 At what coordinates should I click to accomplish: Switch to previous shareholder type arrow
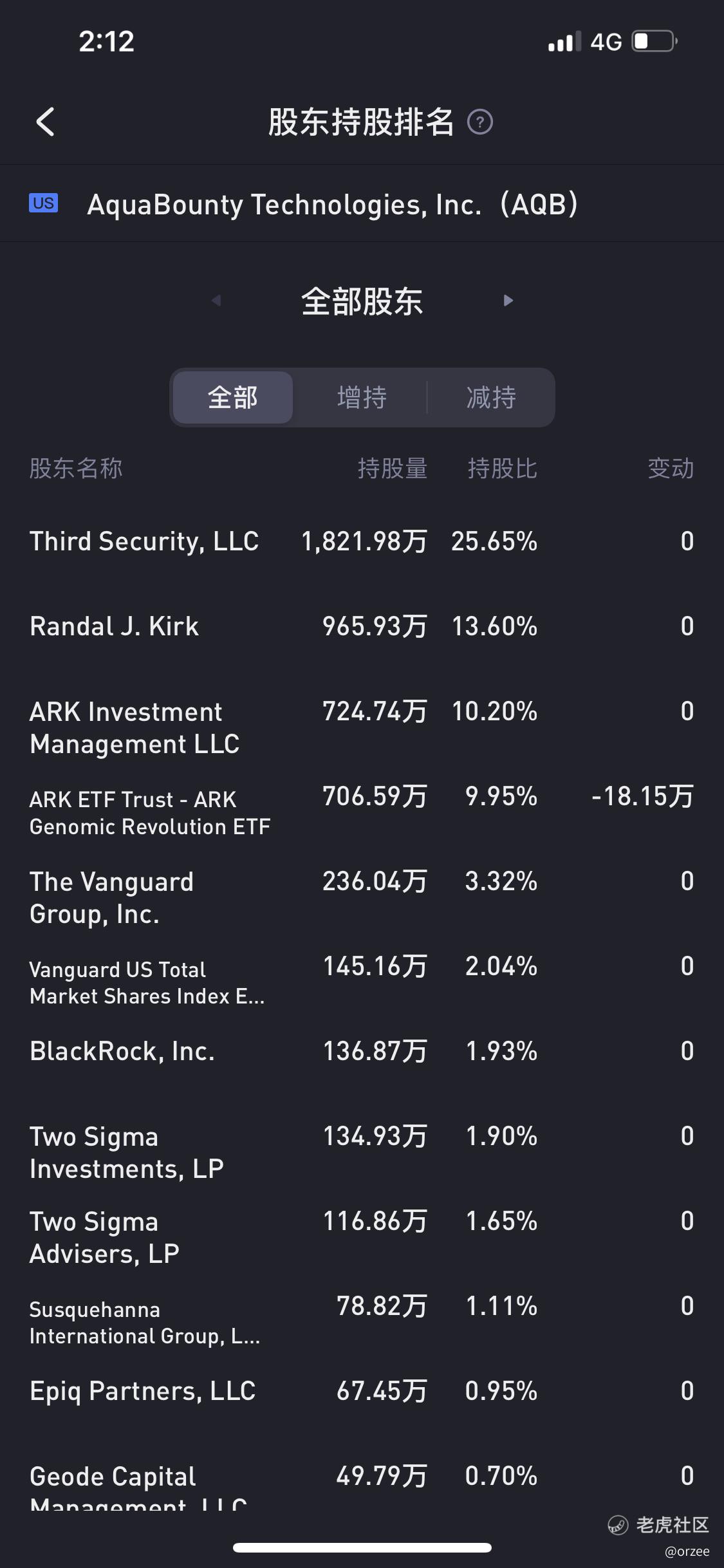pos(216,301)
